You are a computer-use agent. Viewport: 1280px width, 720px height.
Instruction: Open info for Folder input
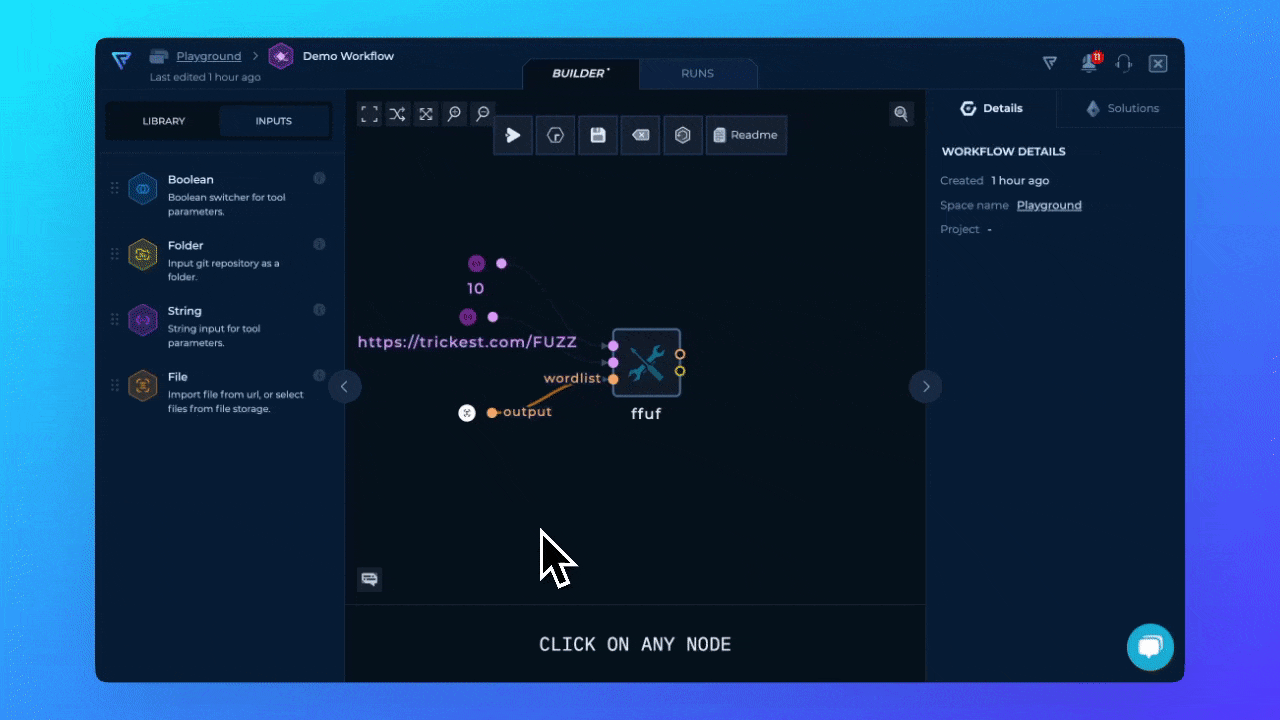click(x=319, y=244)
